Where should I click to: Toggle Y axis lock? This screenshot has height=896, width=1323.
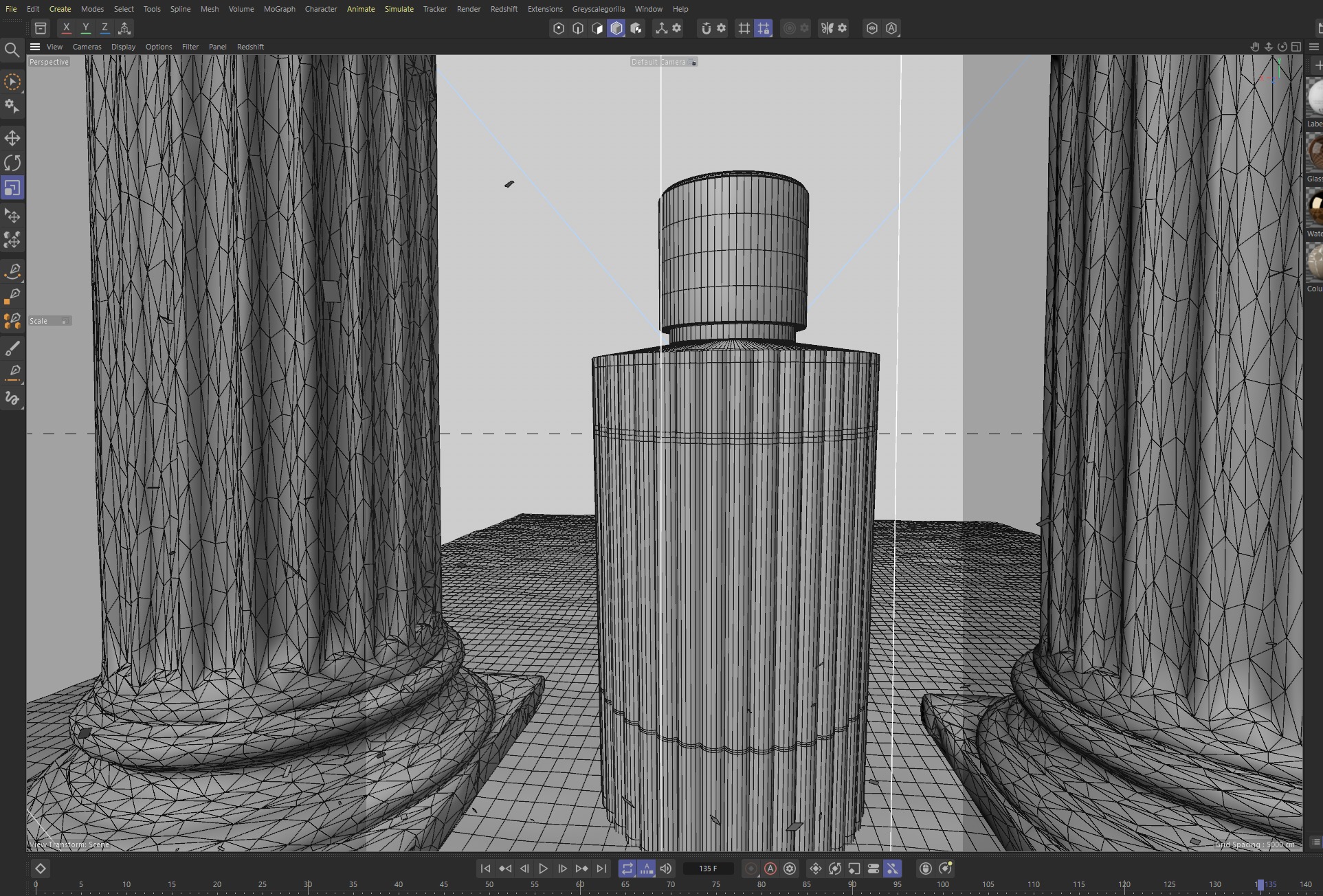85,28
